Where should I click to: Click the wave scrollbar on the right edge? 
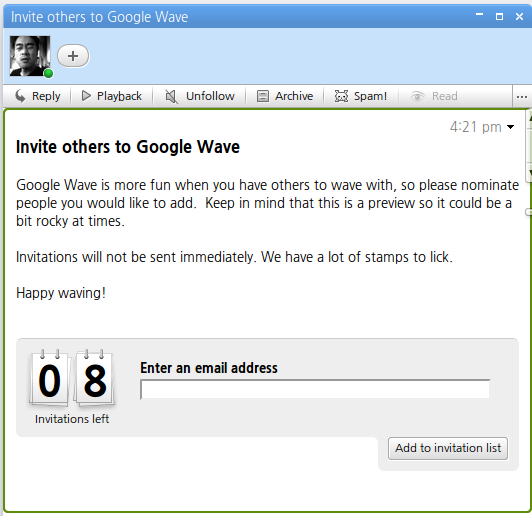click(x=529, y=146)
